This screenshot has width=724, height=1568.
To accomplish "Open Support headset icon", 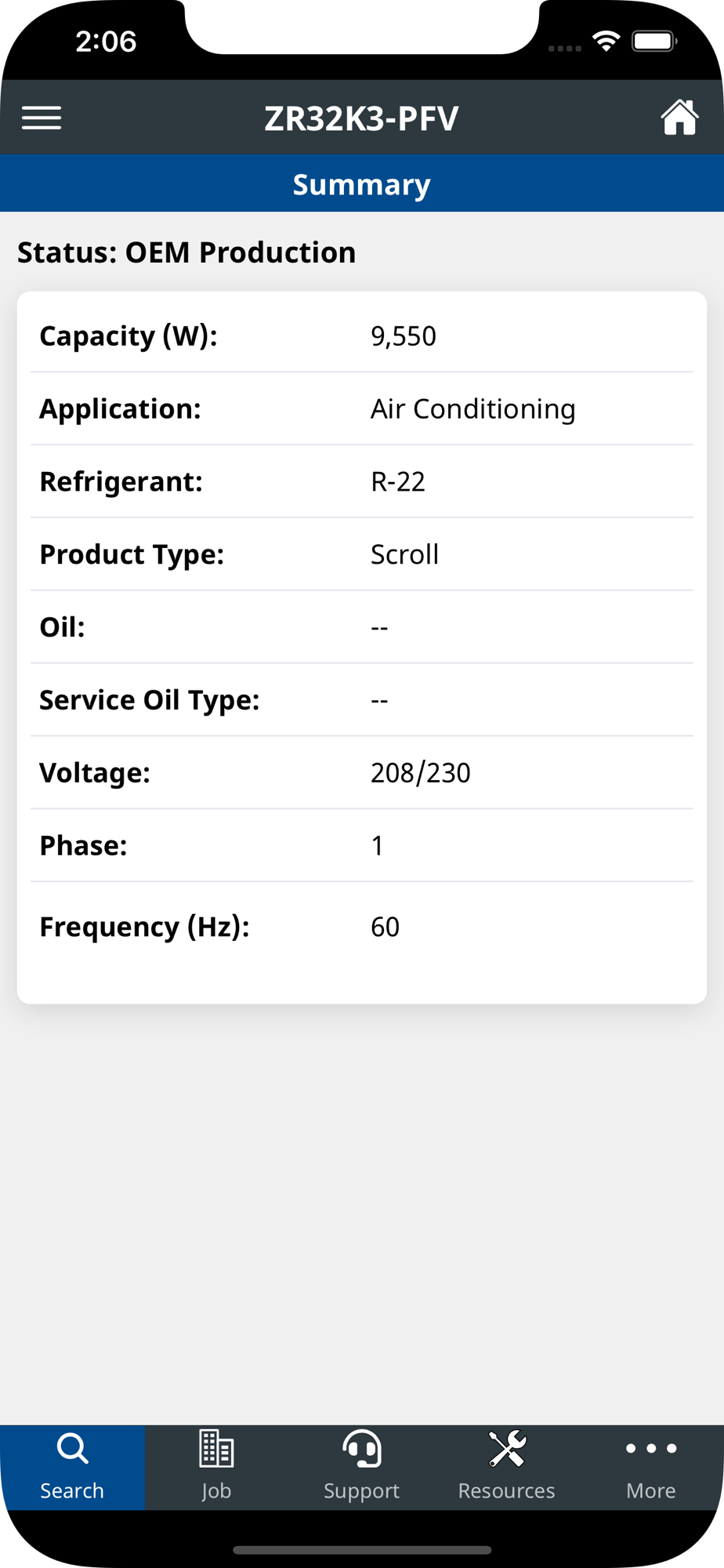I will tap(361, 1448).
